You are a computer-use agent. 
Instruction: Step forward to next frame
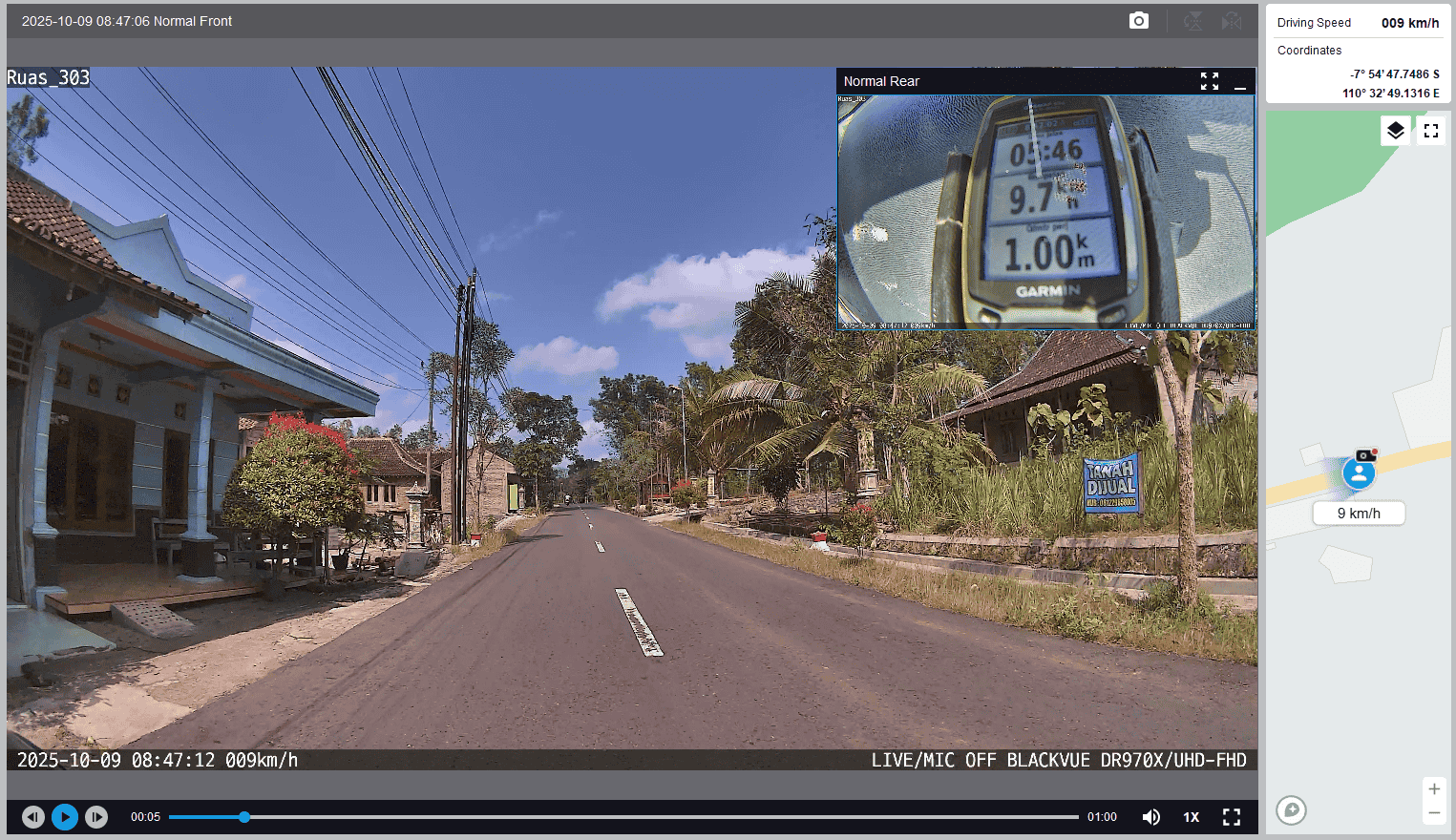96,817
